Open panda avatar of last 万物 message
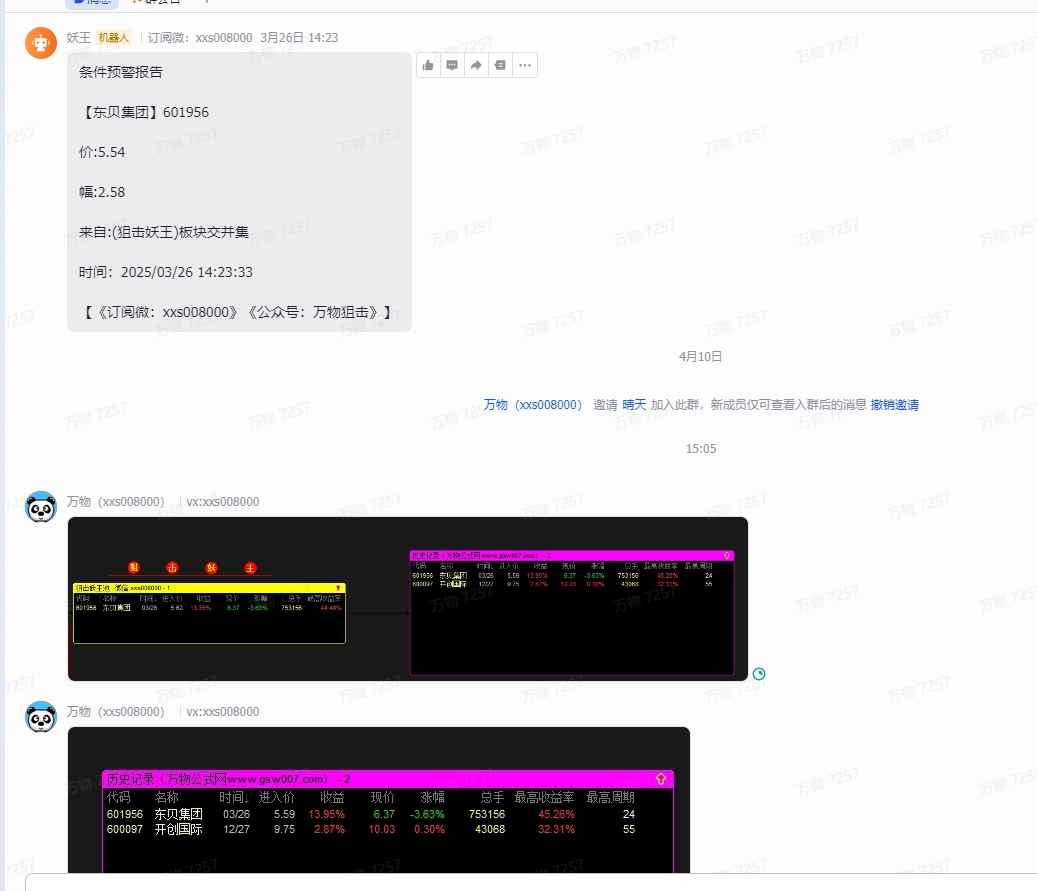Screen dimensions: 1037x891 pos(41,717)
